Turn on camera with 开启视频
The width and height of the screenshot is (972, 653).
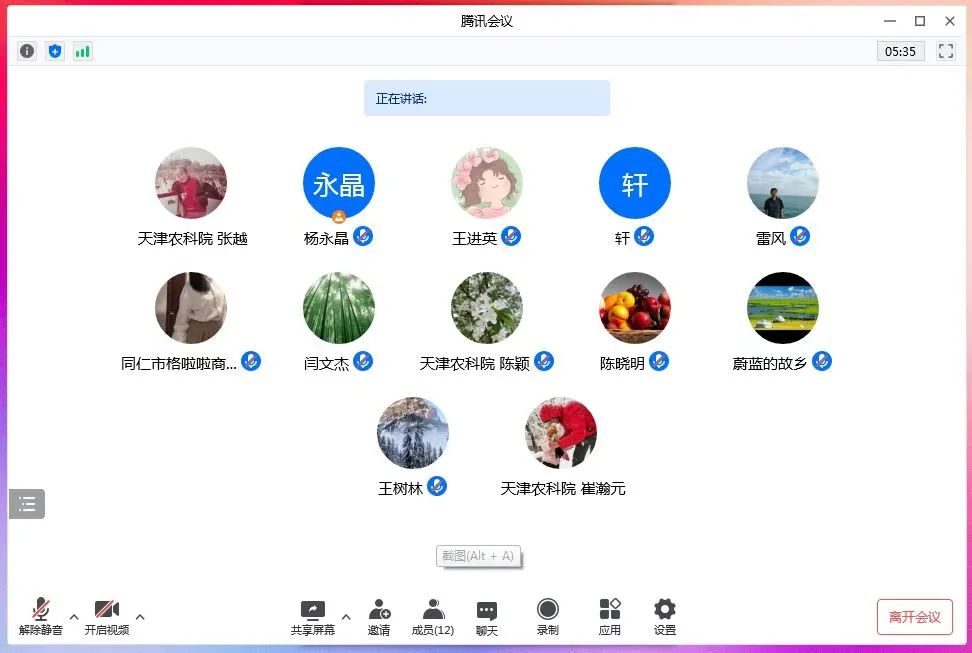point(107,616)
